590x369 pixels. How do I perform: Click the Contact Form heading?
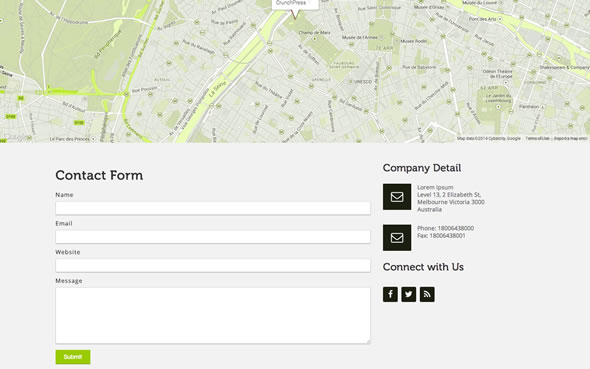[x=99, y=175]
